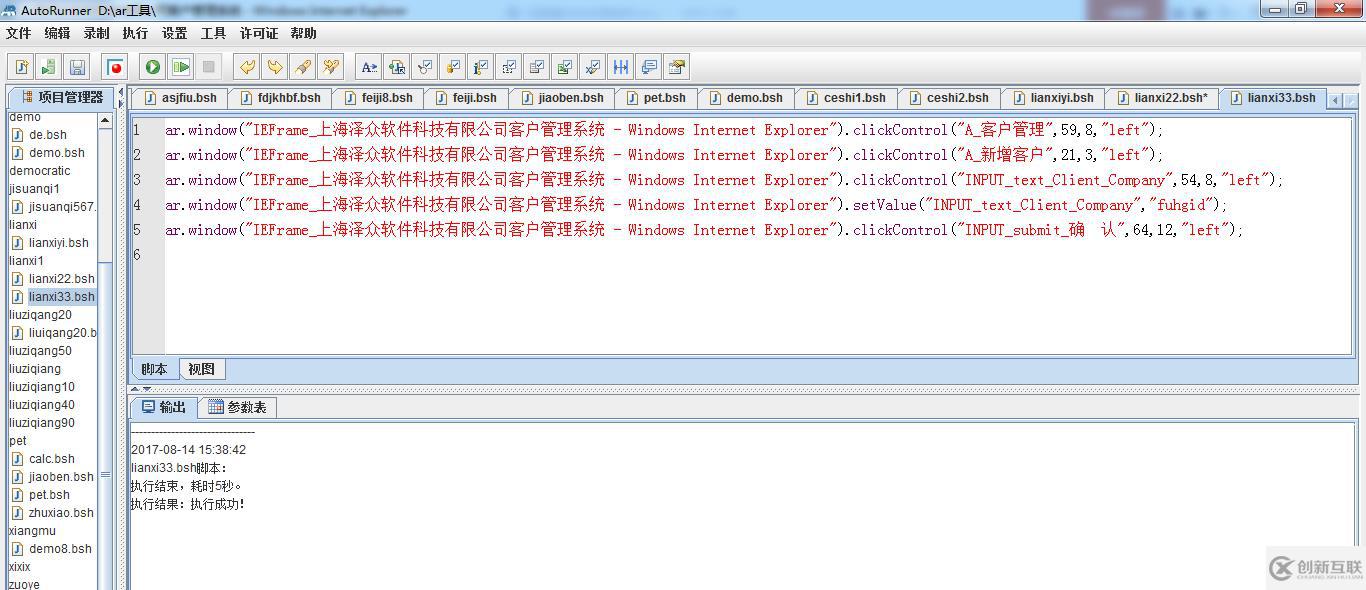Click the yellow redo arrow icon
The image size is (1366, 590).
point(274,67)
